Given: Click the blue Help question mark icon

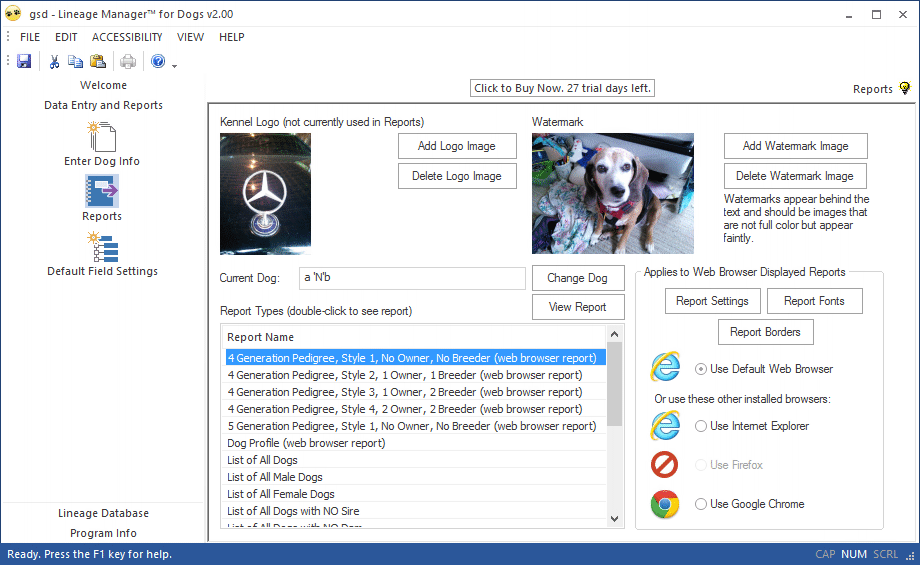Looking at the screenshot, I should pyautogui.click(x=158, y=61).
